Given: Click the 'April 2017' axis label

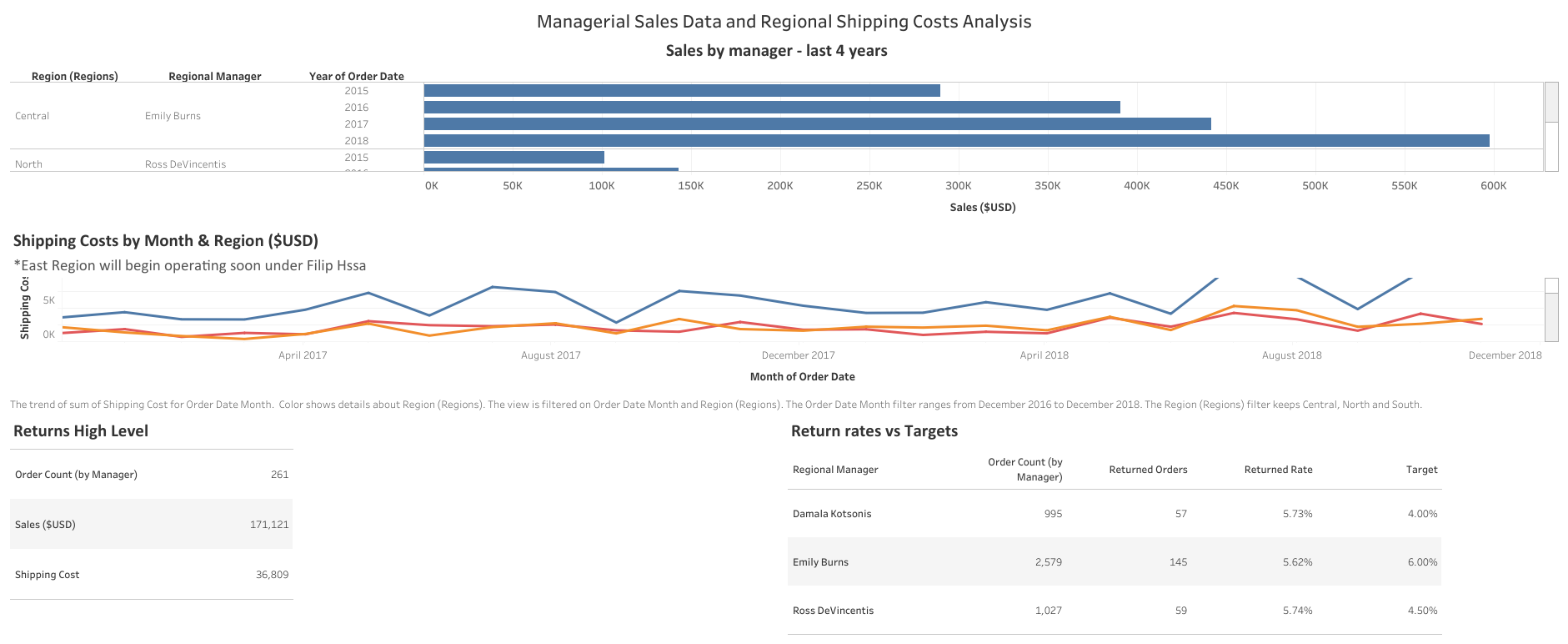Looking at the screenshot, I should [303, 355].
